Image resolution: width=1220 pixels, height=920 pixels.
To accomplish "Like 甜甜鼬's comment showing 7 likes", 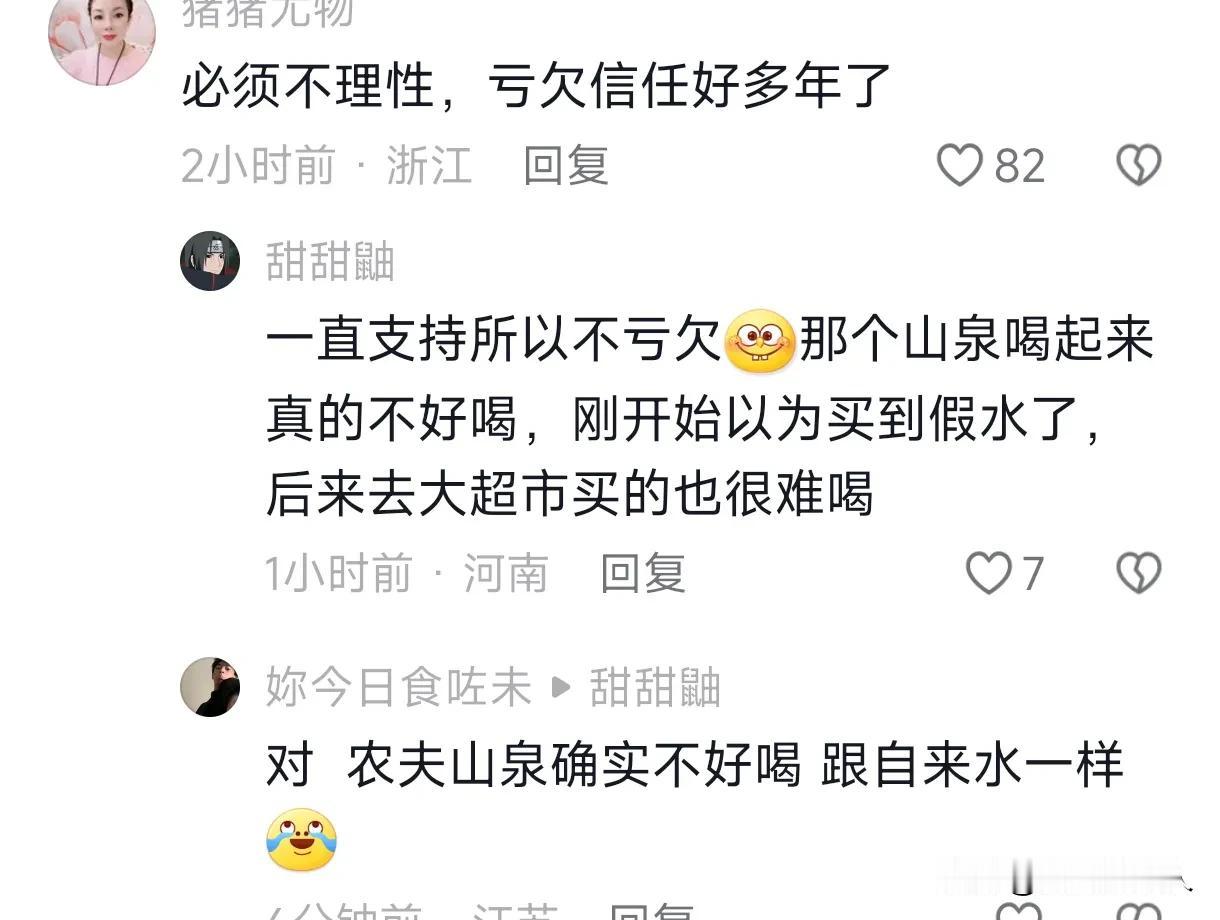I will click(x=989, y=574).
